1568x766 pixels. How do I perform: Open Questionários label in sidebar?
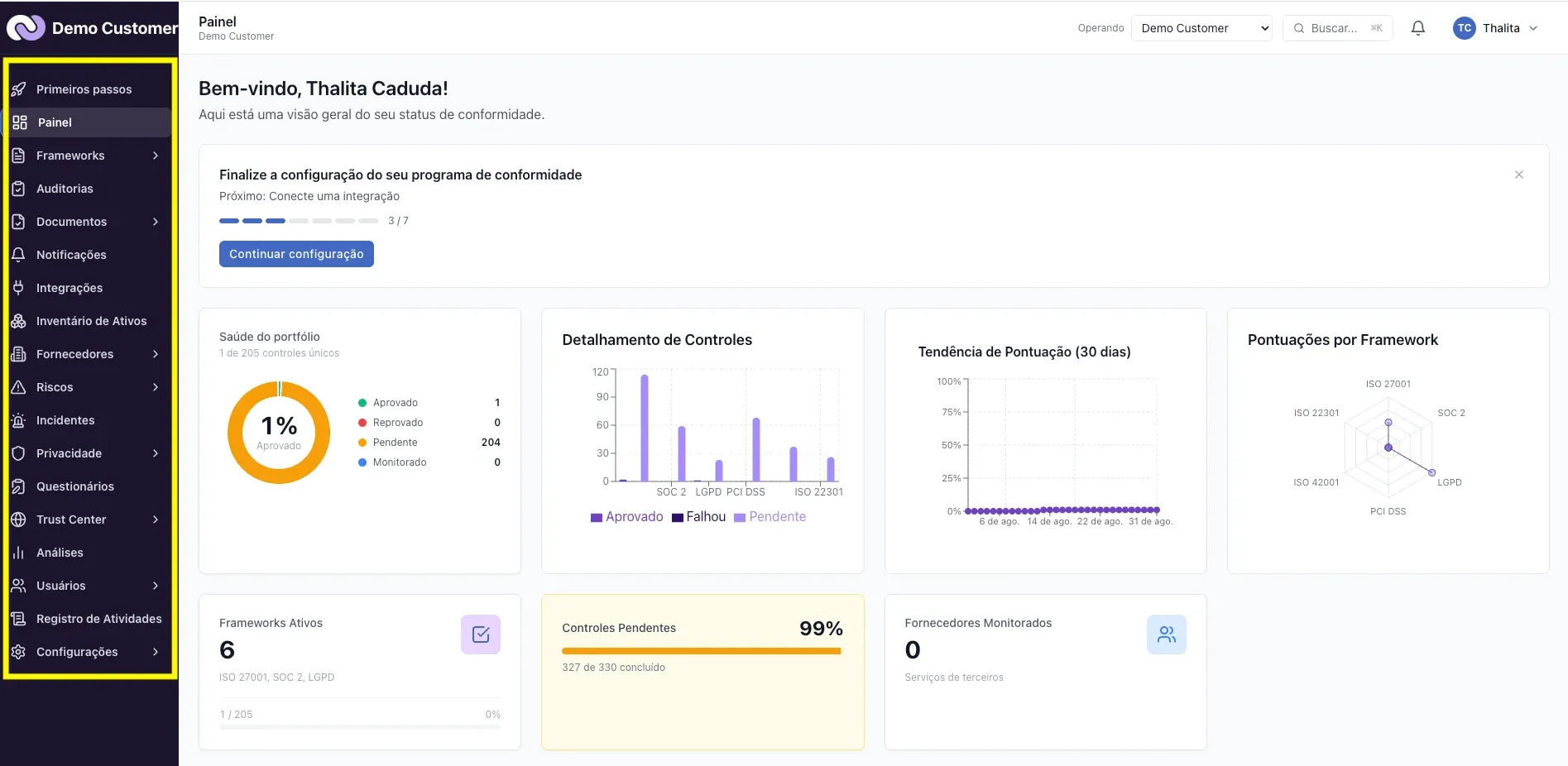75,486
